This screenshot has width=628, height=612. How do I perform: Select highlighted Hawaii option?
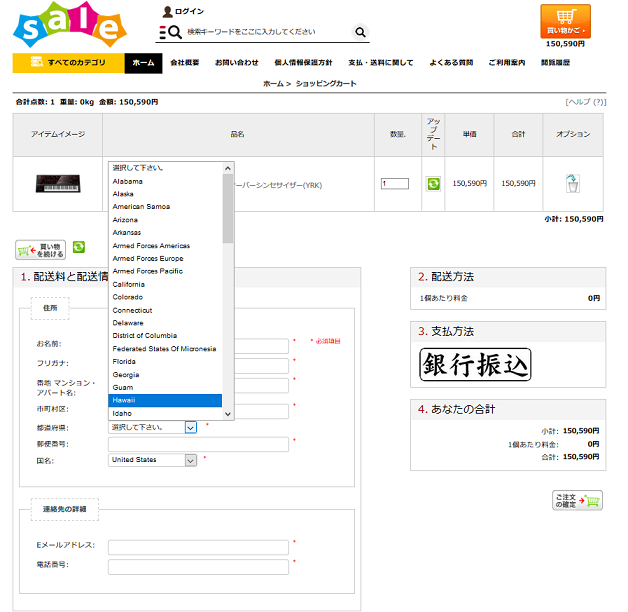point(165,401)
